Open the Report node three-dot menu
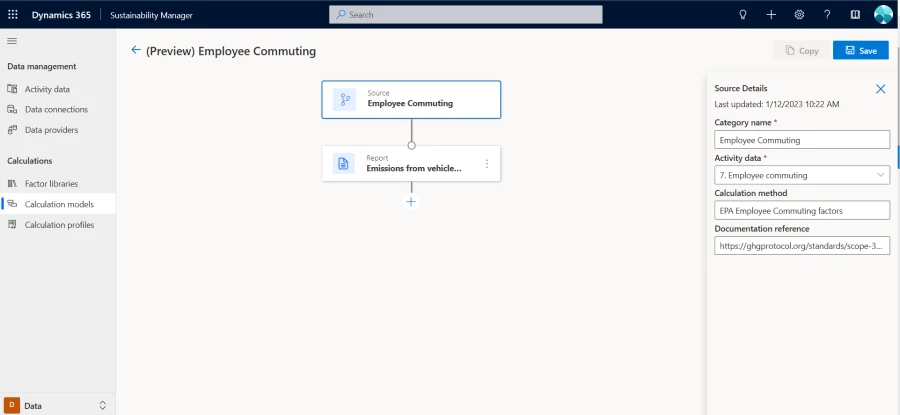The image size is (900, 415). pos(487,164)
